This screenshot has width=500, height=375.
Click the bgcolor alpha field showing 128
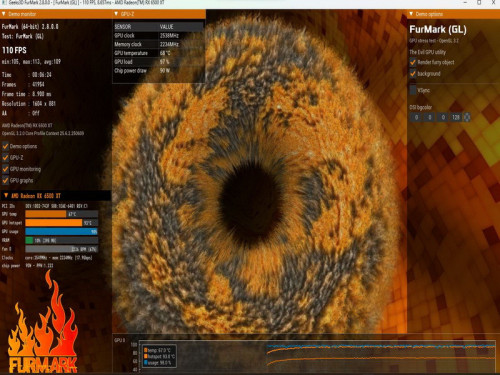click(x=456, y=117)
